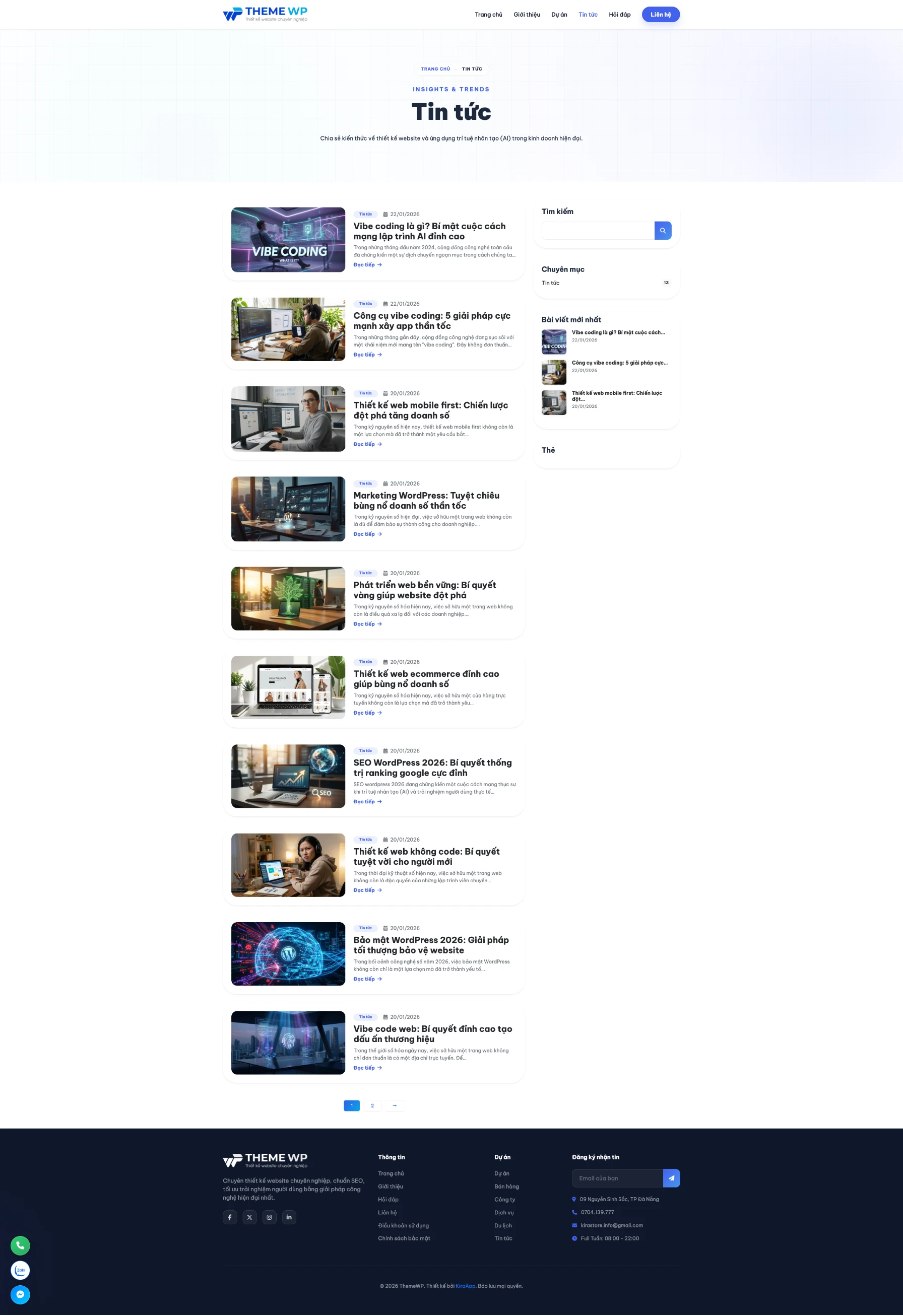Focus the Tìm kiếm search input field
Screen dimensions: 903x1316
pos(598,231)
